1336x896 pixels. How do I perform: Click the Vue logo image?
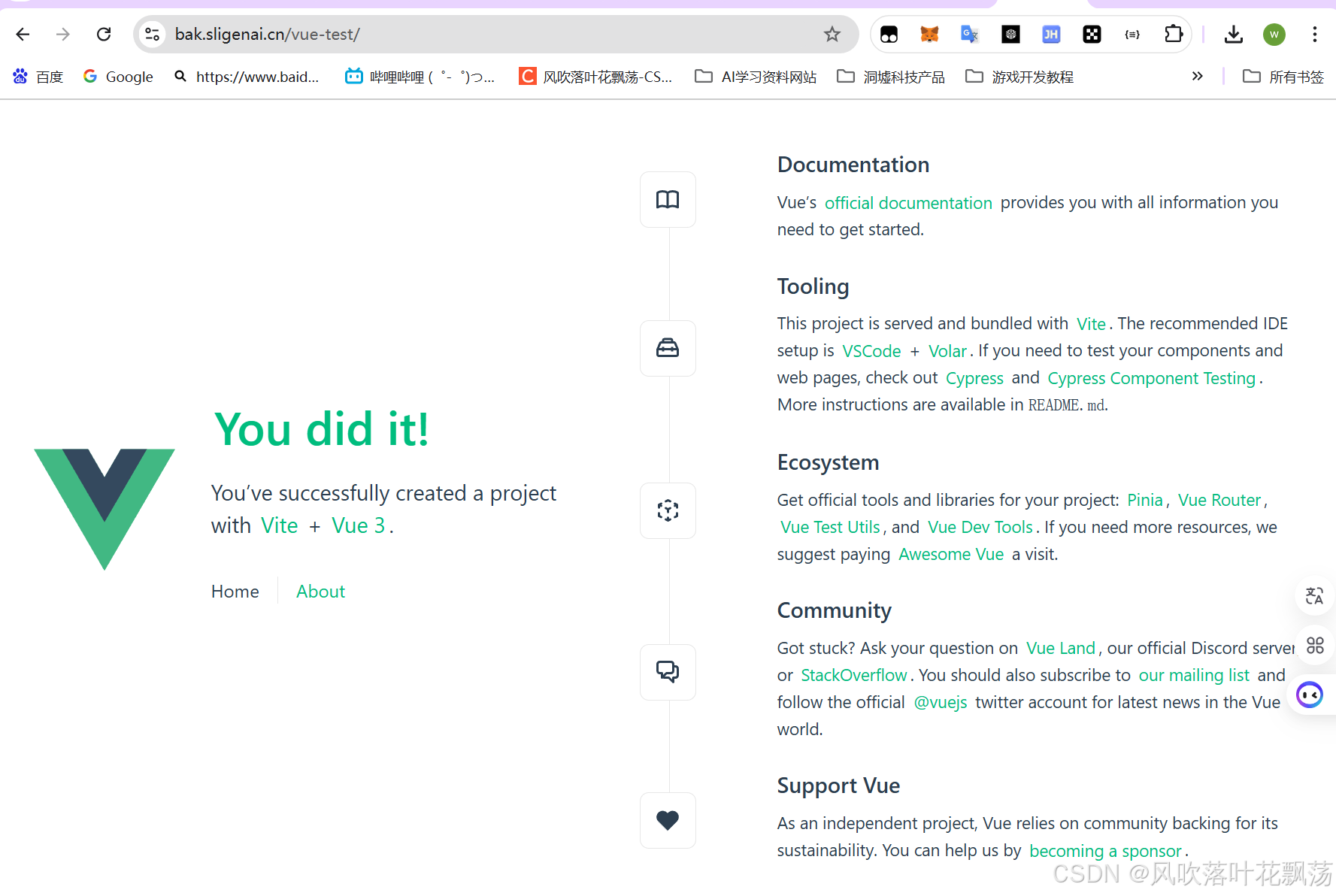tap(105, 509)
